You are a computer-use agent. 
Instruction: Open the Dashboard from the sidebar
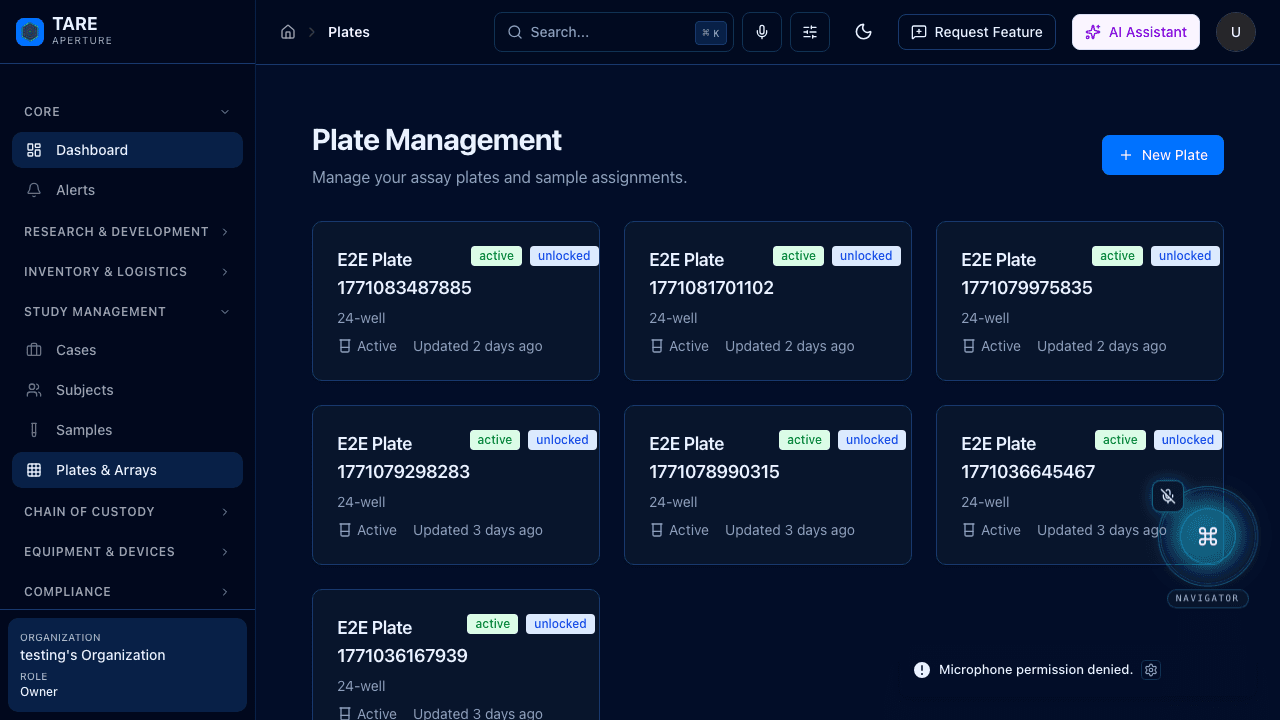[x=92, y=149]
